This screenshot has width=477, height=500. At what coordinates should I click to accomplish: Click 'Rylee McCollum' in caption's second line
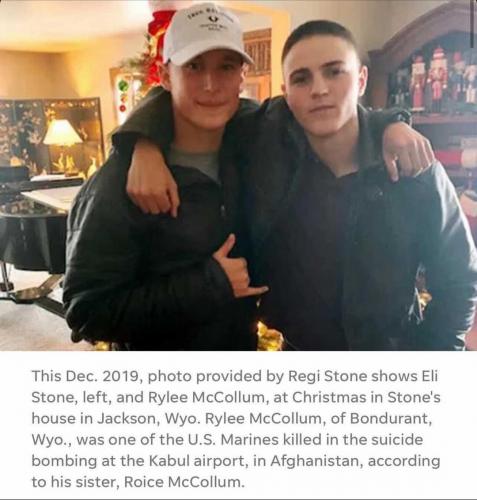(206, 397)
